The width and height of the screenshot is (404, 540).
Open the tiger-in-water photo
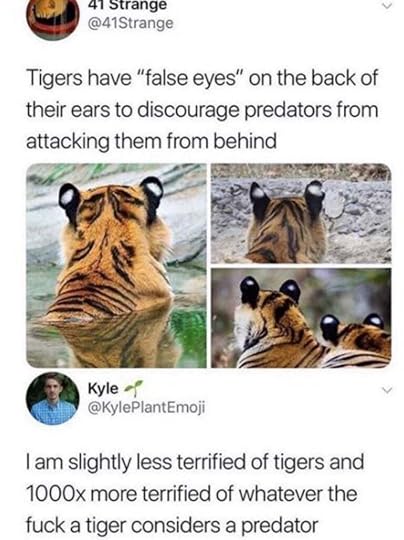click(117, 266)
